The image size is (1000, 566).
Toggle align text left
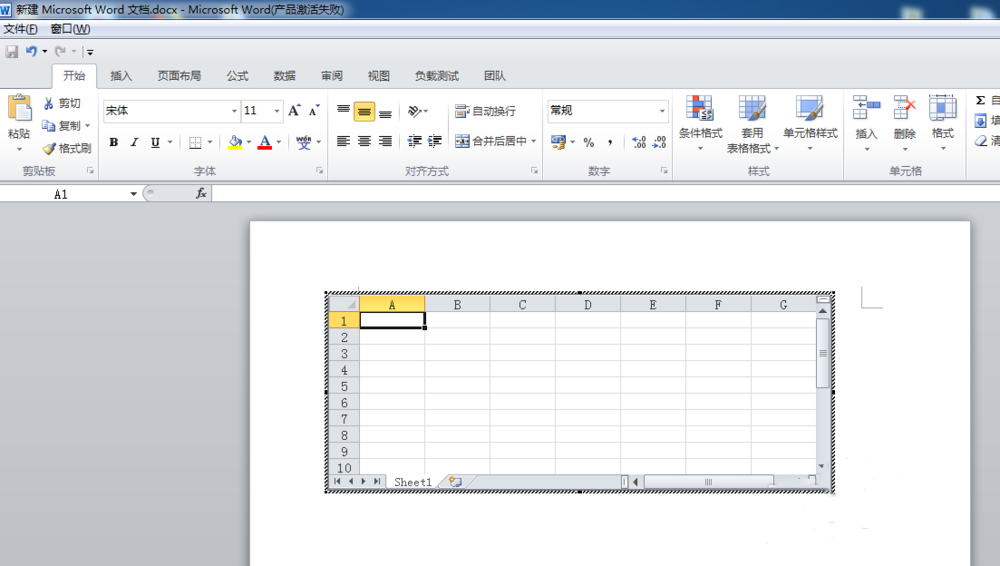point(343,141)
